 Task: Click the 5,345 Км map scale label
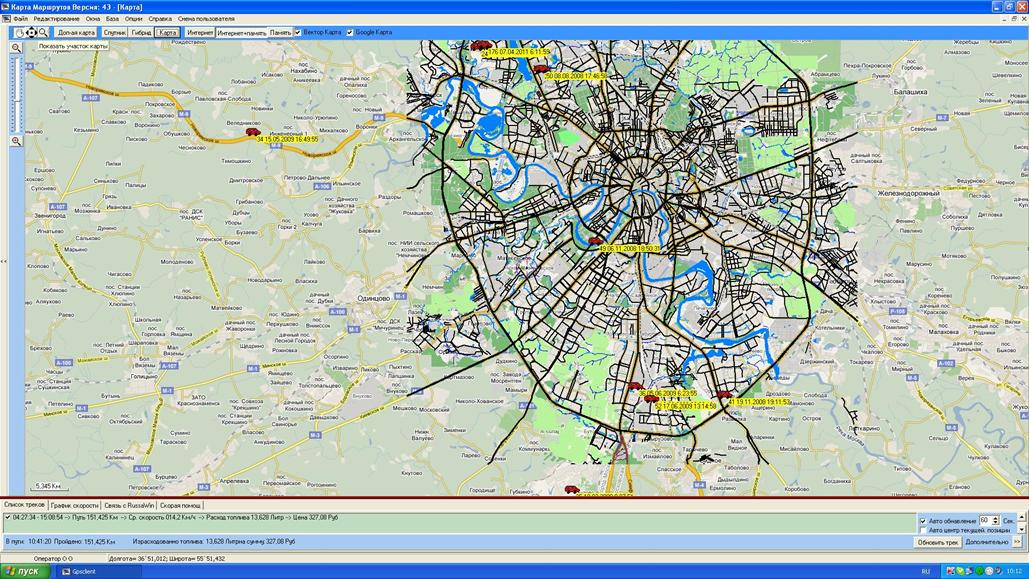(x=48, y=486)
